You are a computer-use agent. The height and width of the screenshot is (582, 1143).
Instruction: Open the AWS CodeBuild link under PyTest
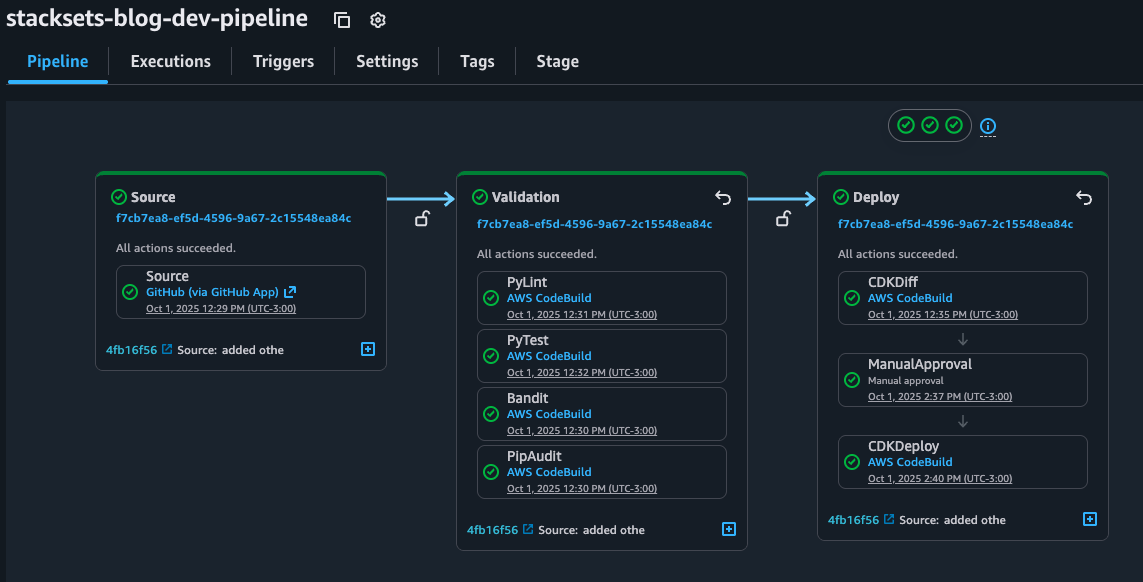[549, 355]
